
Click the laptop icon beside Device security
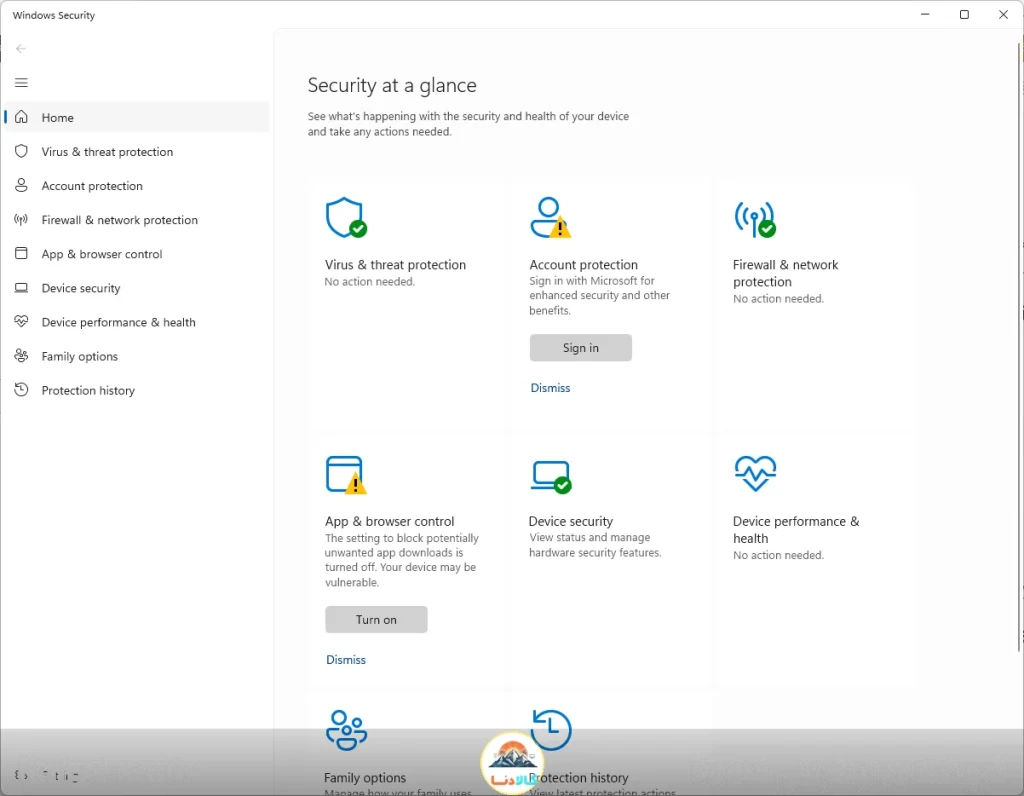[22, 287]
